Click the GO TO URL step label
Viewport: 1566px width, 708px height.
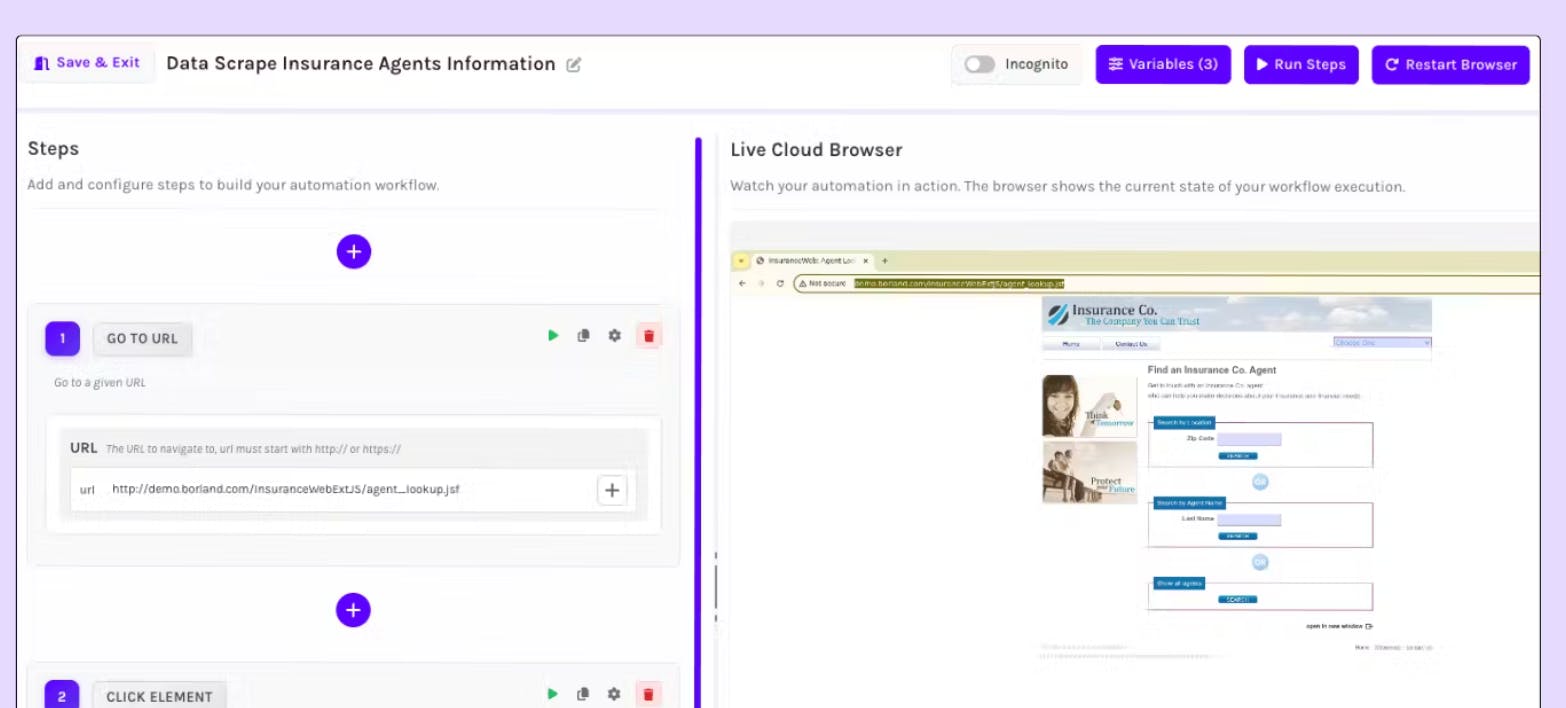tap(142, 338)
